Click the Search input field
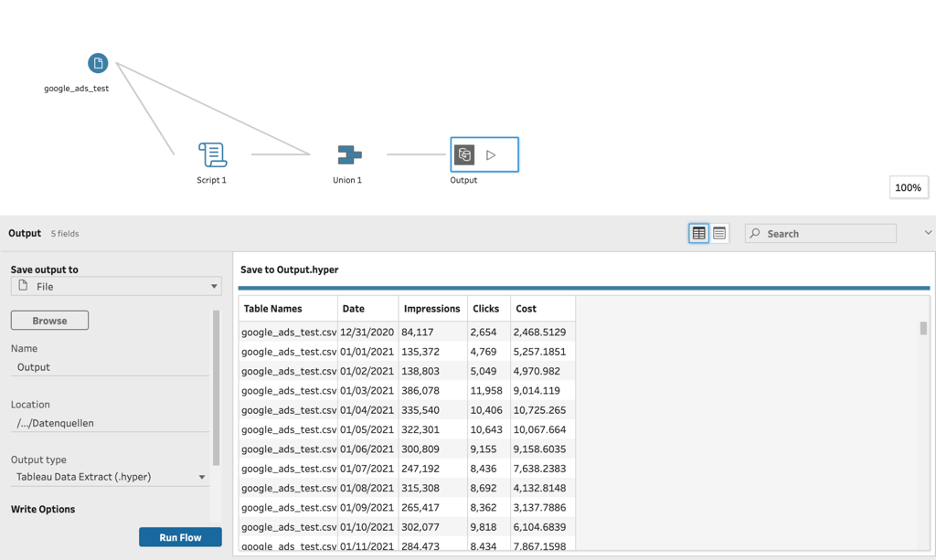Viewport: 936px width, 560px height. click(x=828, y=234)
